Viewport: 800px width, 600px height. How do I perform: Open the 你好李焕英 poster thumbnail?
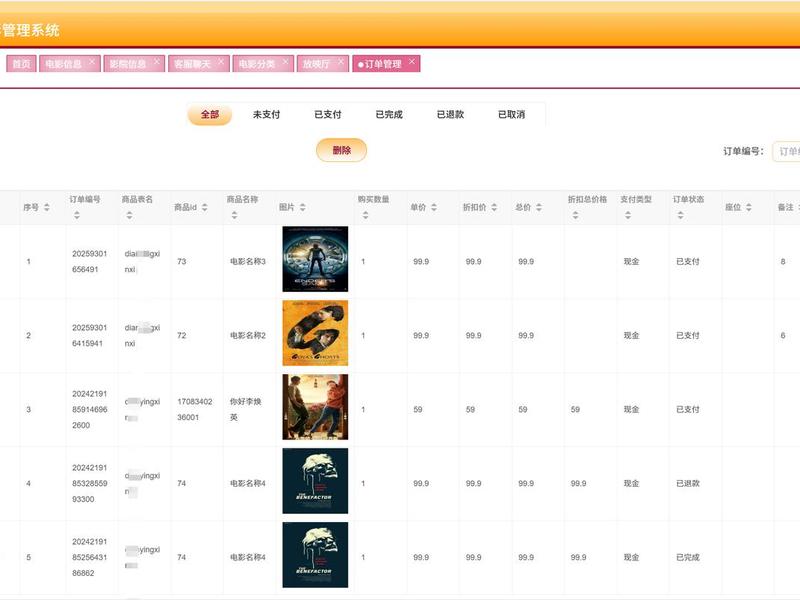point(315,407)
